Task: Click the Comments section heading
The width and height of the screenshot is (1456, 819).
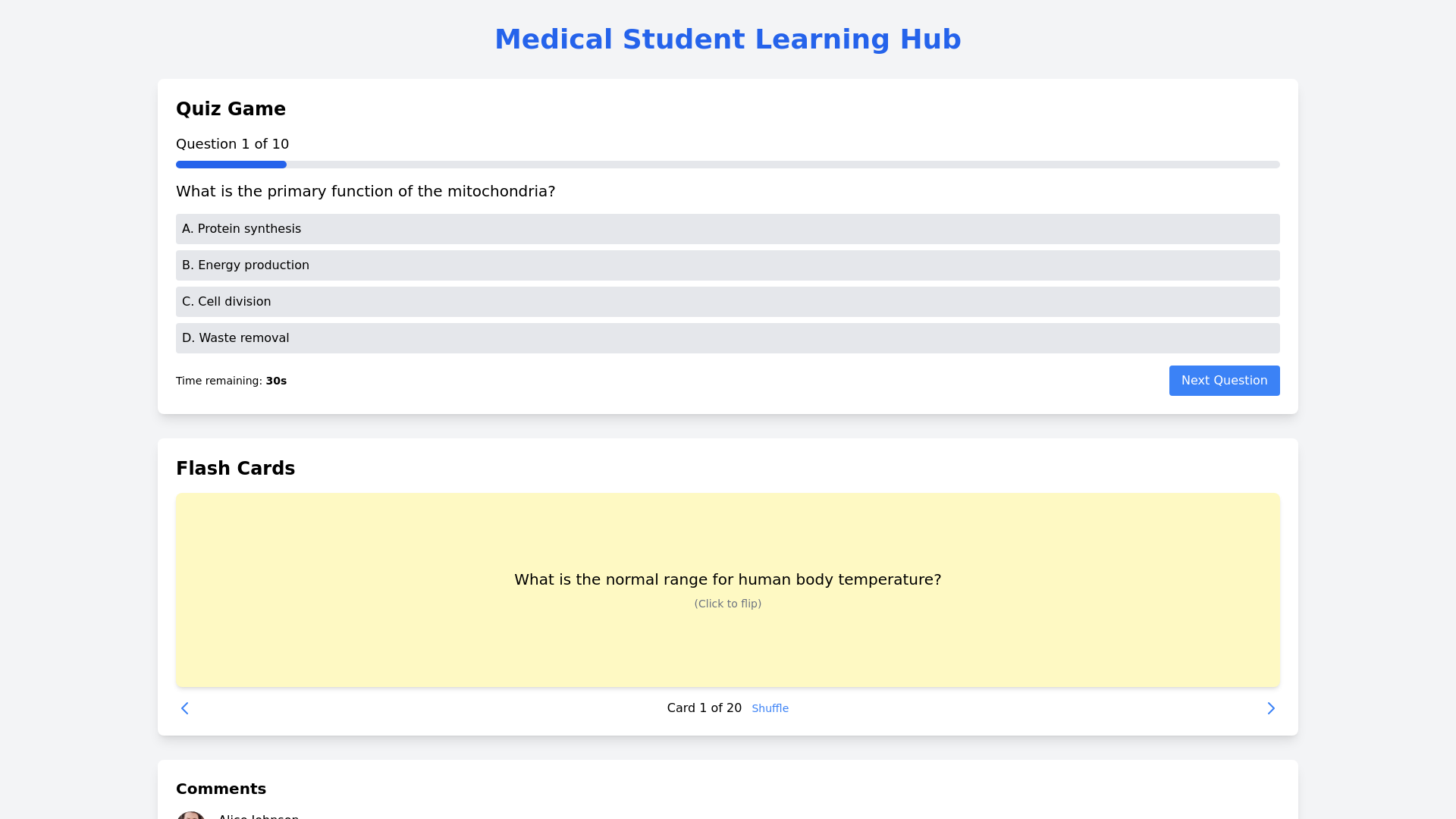Action: click(x=221, y=789)
